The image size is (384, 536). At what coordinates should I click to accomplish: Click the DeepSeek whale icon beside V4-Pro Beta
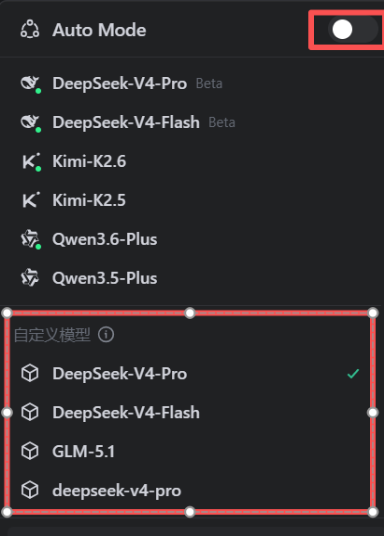(x=30, y=83)
